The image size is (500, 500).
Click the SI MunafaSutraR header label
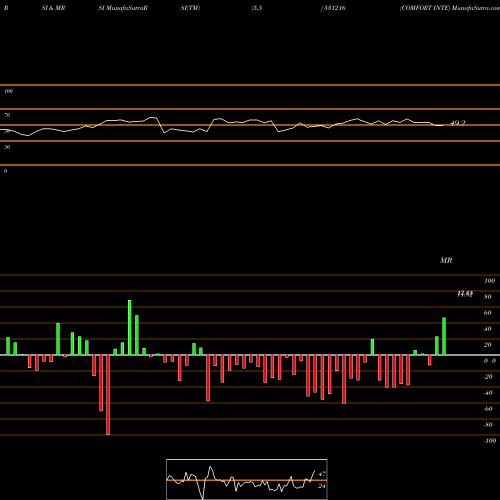(123, 8)
